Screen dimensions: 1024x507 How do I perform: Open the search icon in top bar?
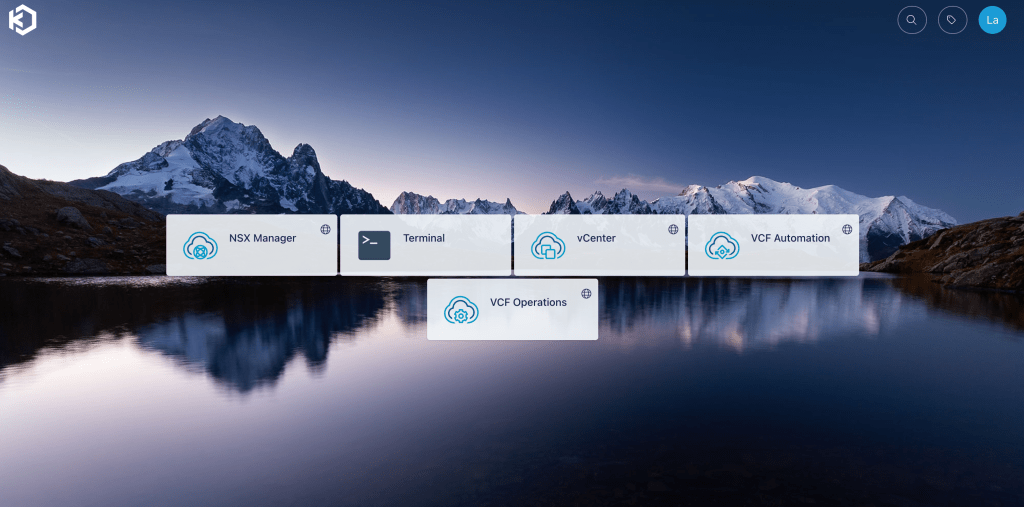coord(912,20)
